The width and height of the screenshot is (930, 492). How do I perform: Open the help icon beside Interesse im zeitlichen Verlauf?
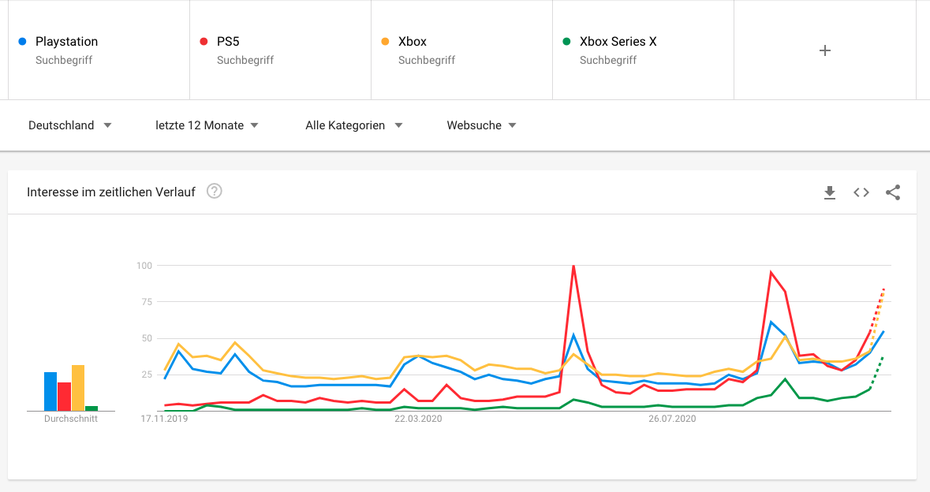[x=214, y=191]
